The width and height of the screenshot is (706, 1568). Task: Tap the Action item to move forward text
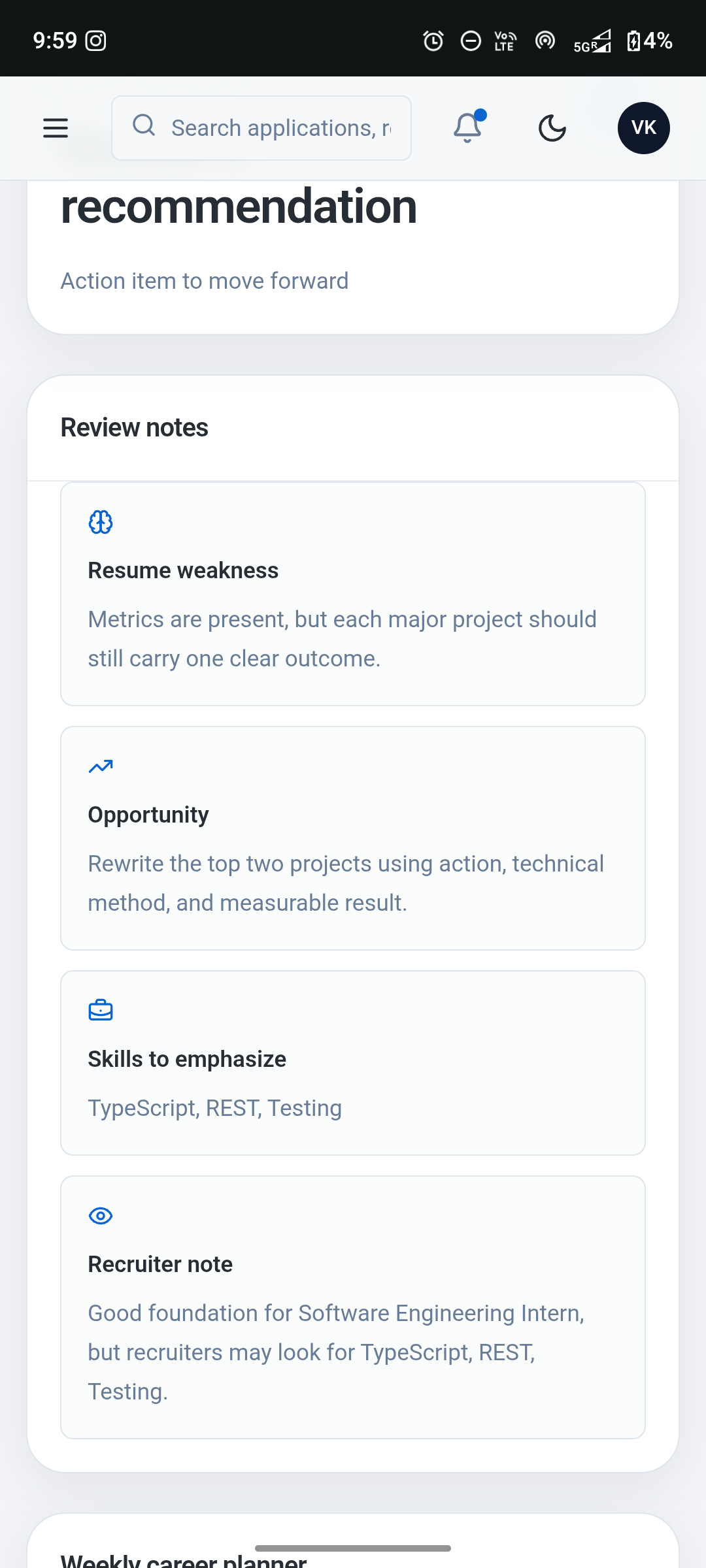pyautogui.click(x=205, y=281)
